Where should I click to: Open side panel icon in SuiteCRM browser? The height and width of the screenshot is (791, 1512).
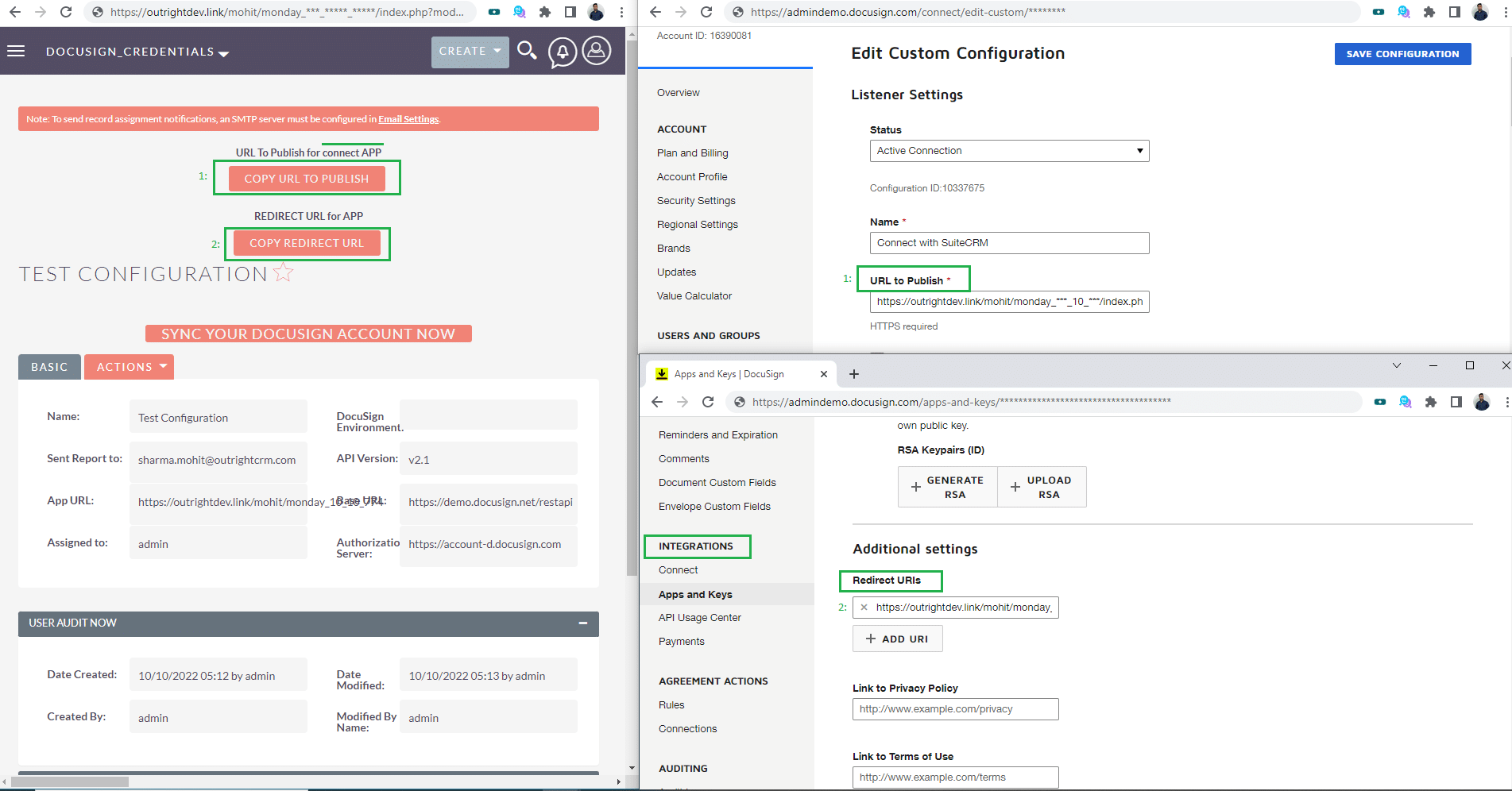[570, 12]
